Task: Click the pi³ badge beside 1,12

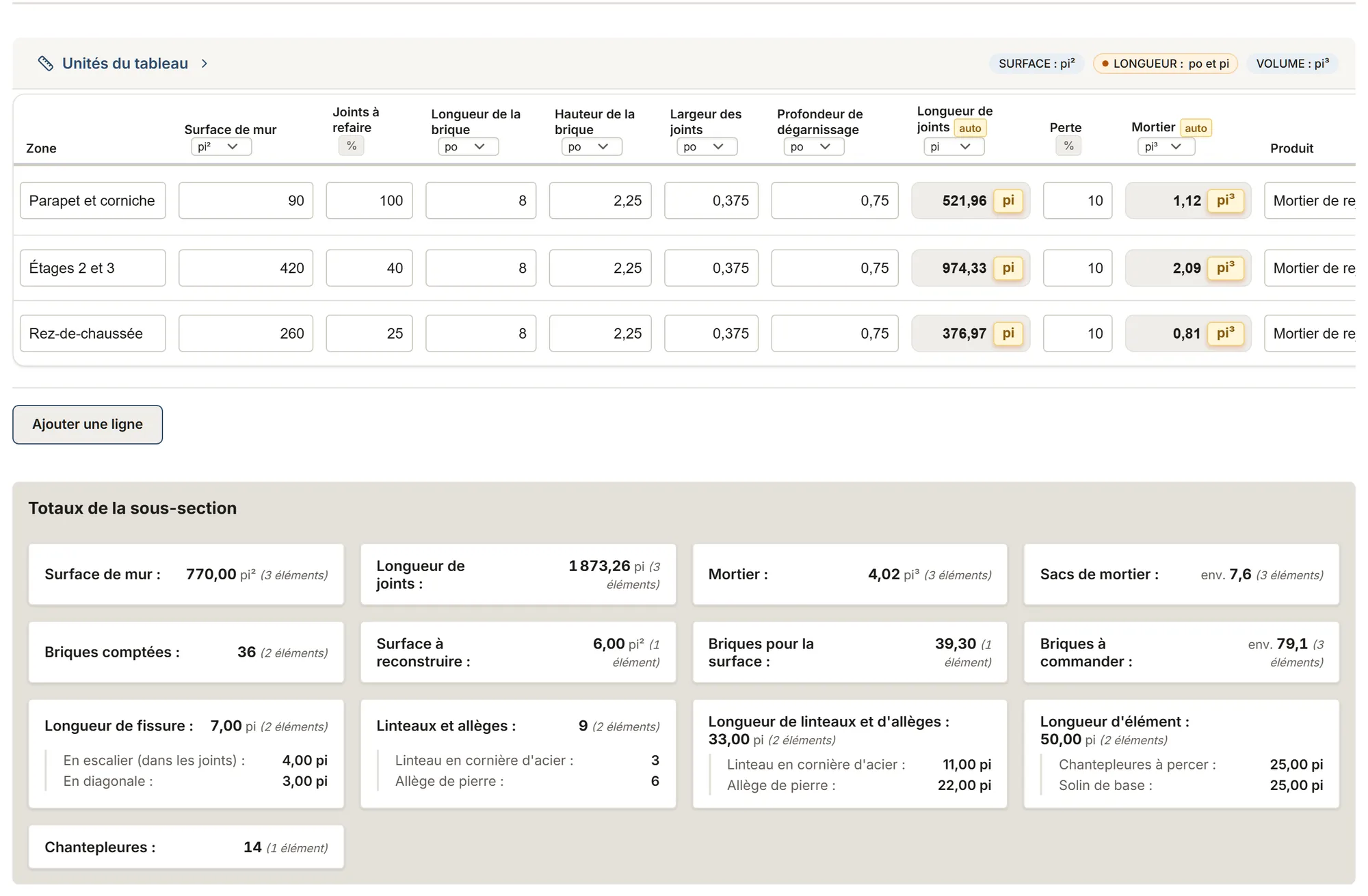Action: tap(1225, 200)
